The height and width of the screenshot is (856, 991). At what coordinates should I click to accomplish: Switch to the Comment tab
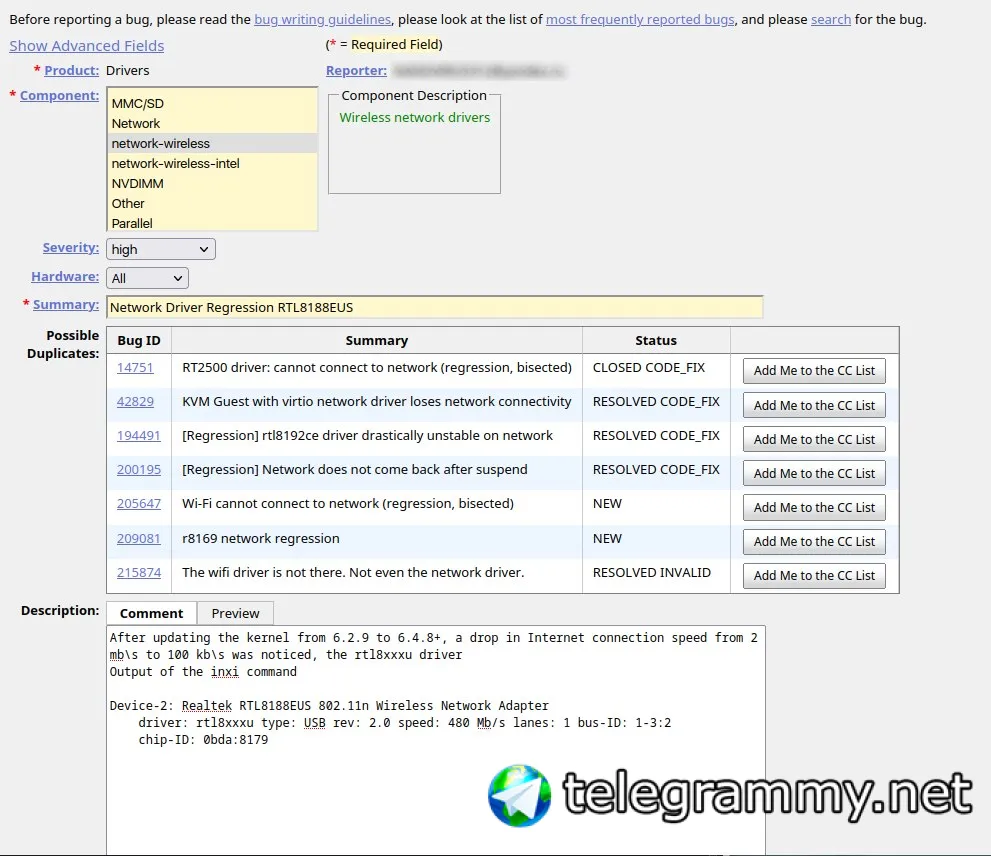pos(152,613)
